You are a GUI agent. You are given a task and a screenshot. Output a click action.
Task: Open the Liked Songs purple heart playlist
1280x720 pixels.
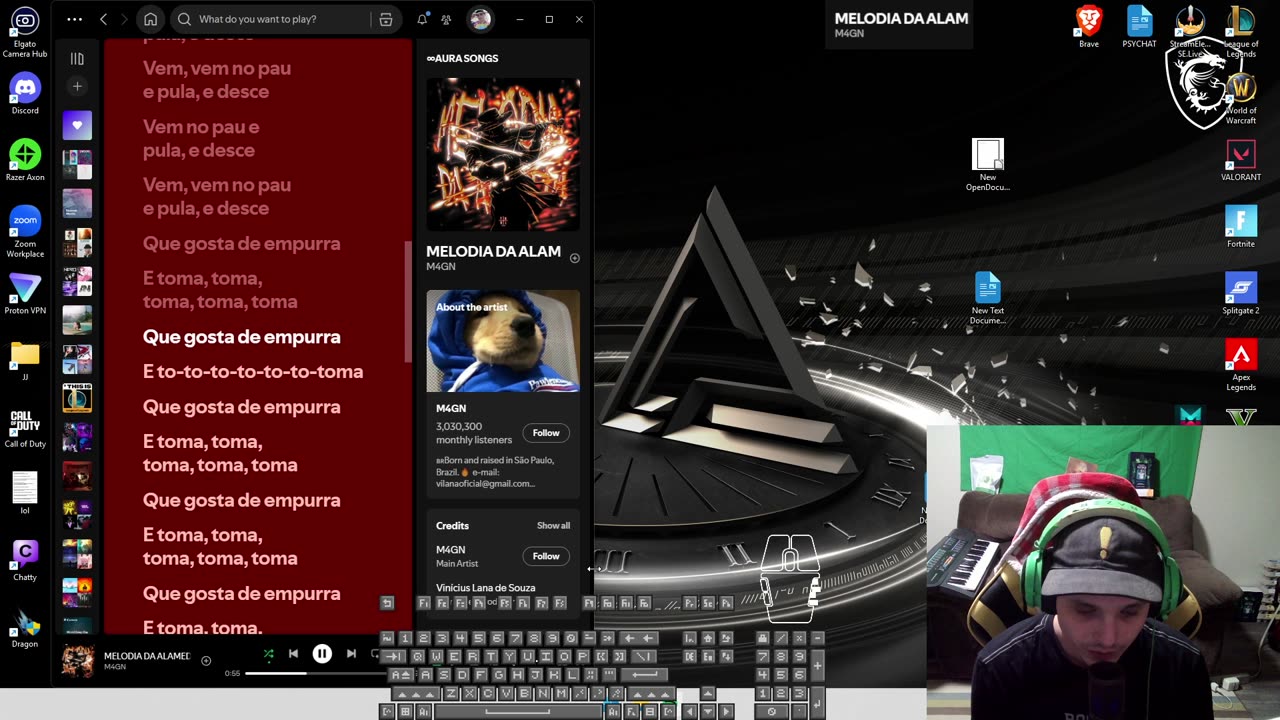[x=77, y=126]
